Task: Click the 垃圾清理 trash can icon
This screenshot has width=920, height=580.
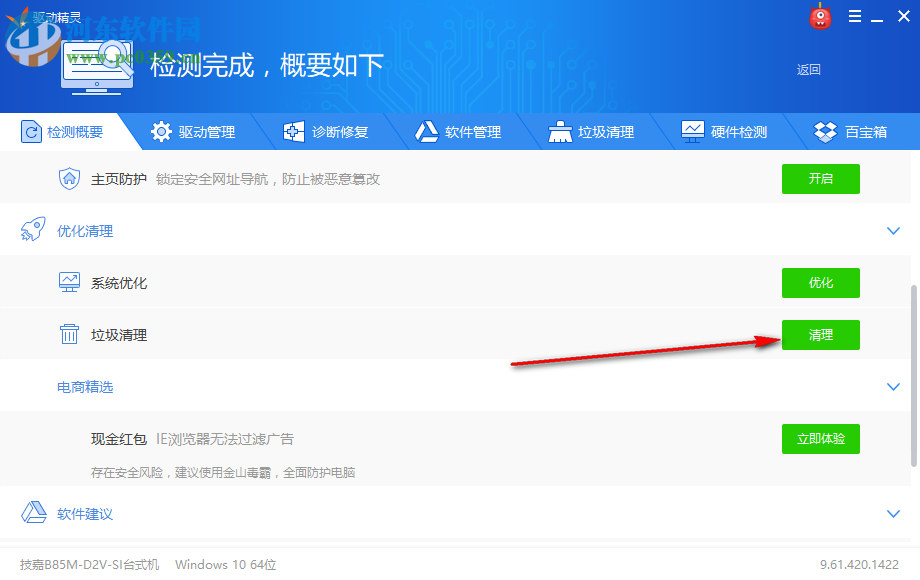Action: pyautogui.click(x=68, y=334)
